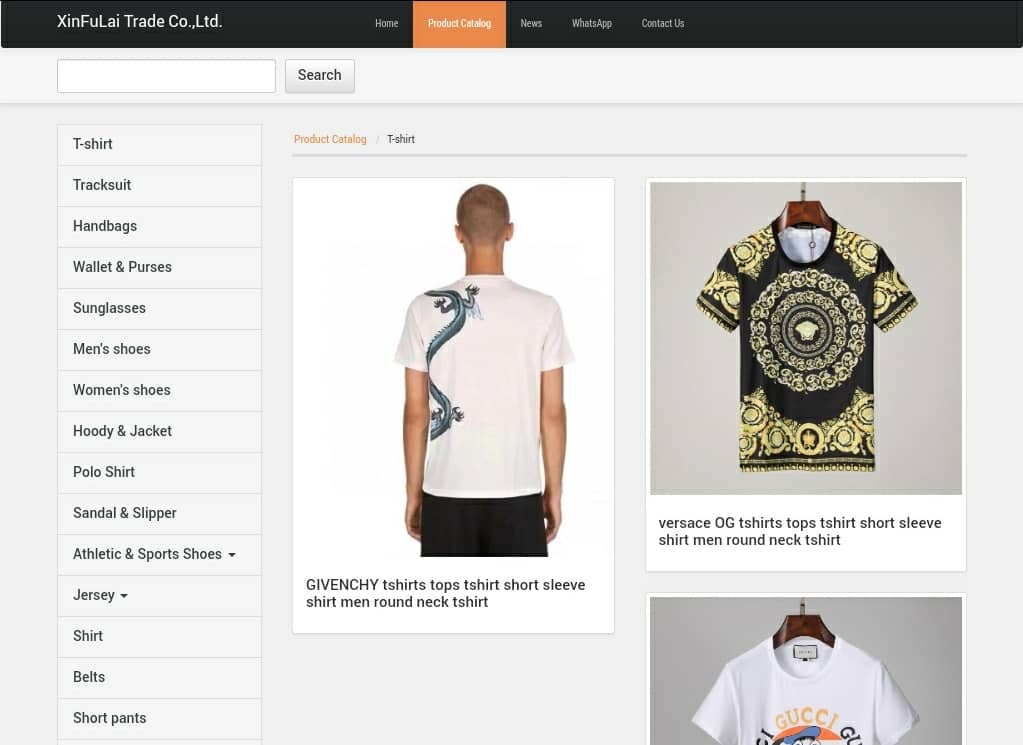Select the Product Catalog nav tab
1023x745 pixels.
point(459,23)
